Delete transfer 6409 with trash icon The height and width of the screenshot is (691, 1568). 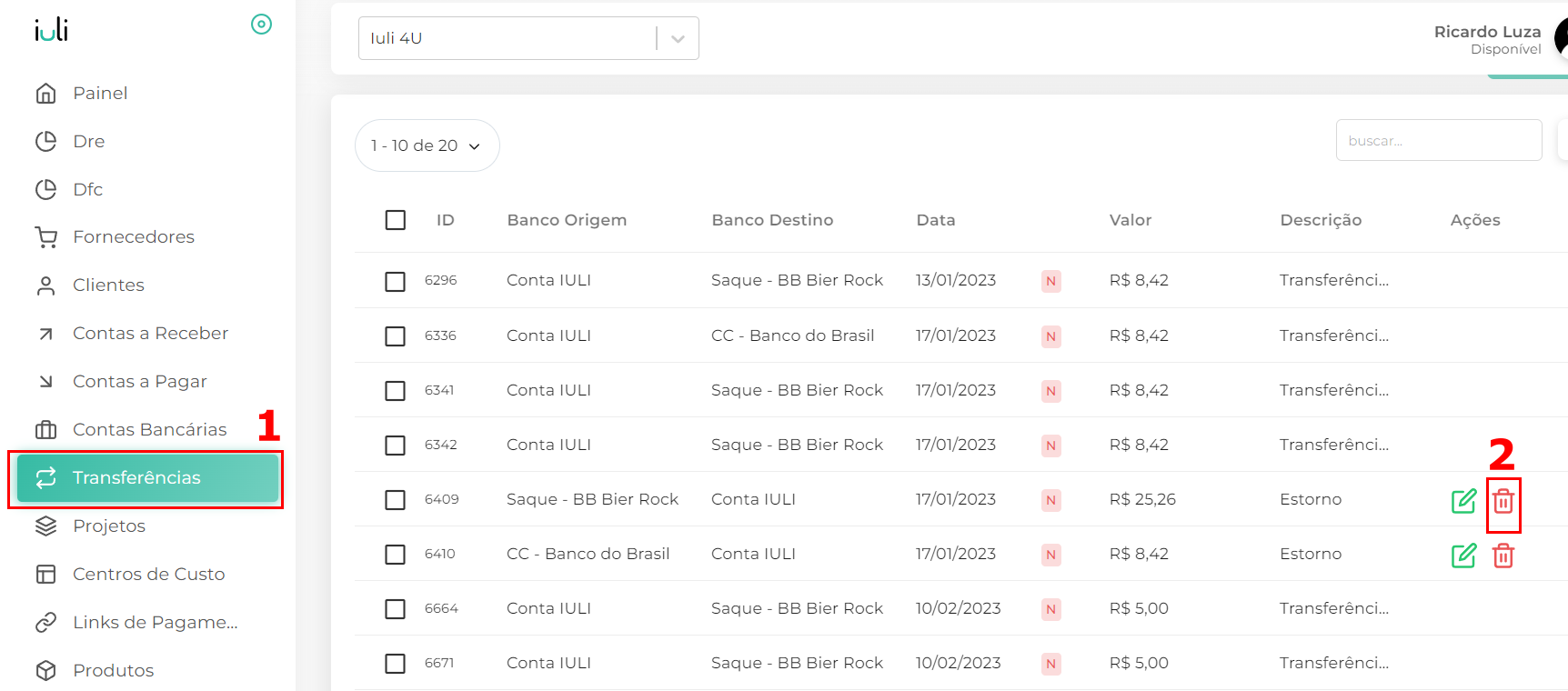click(1503, 501)
